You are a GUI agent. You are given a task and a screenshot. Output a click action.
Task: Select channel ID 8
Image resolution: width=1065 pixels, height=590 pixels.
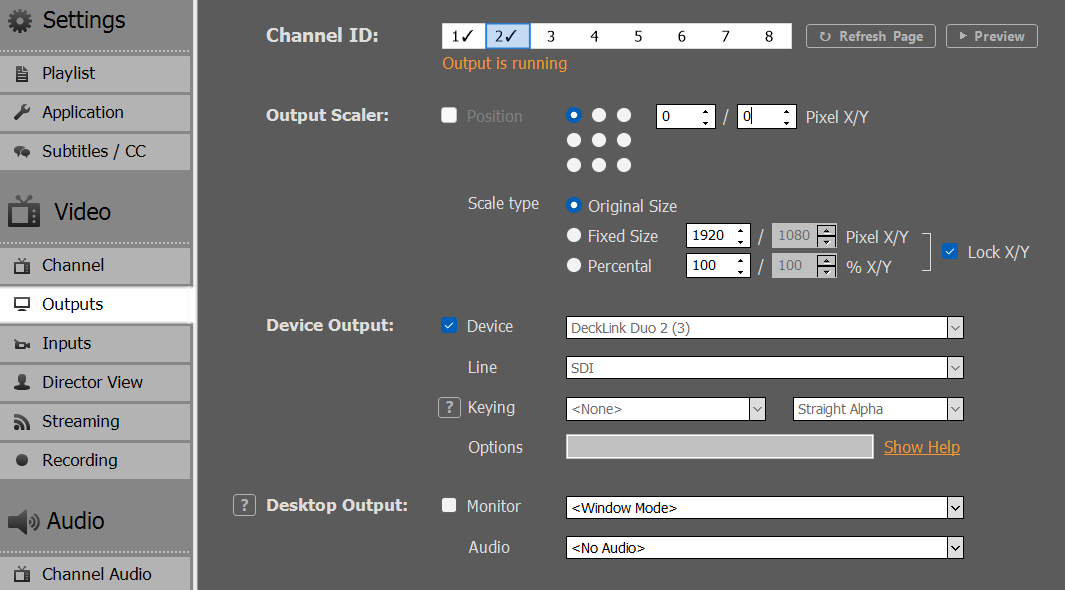pos(769,36)
